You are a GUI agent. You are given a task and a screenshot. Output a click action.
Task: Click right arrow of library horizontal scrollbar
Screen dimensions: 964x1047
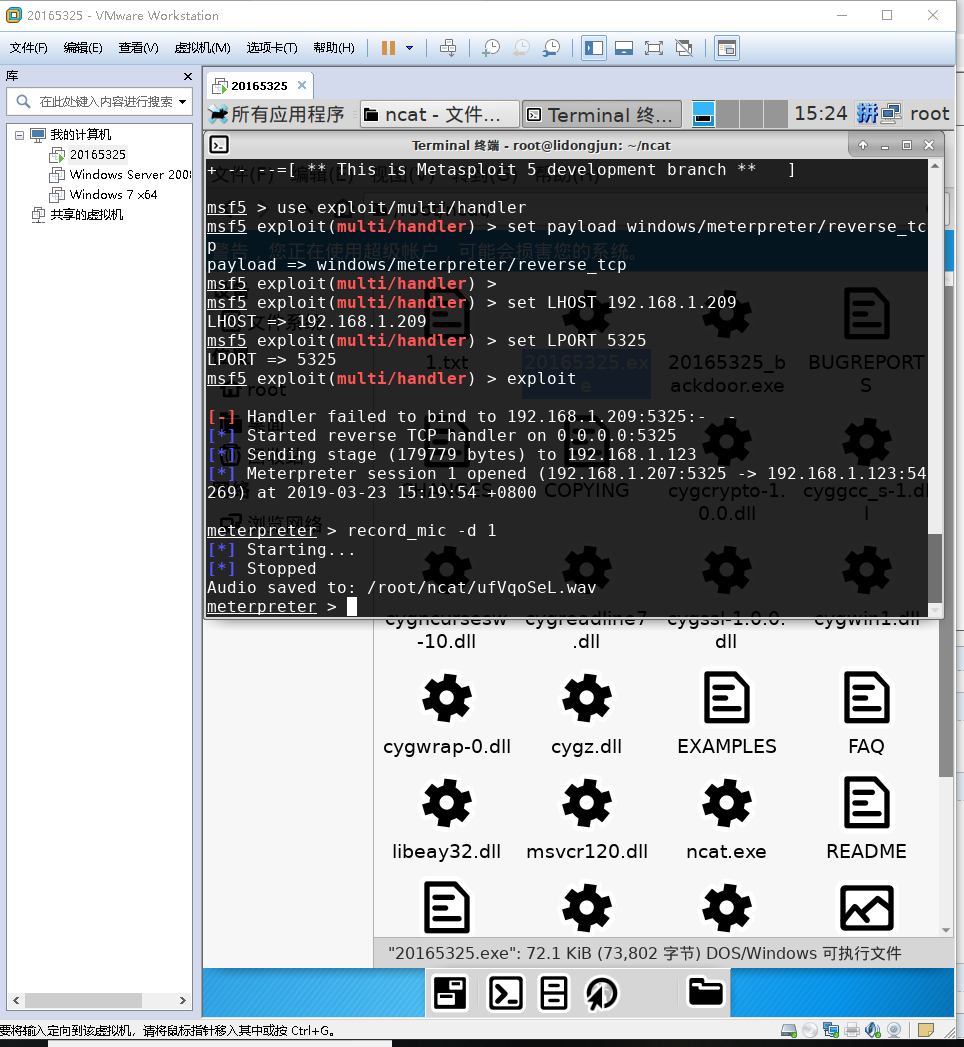click(x=182, y=1000)
